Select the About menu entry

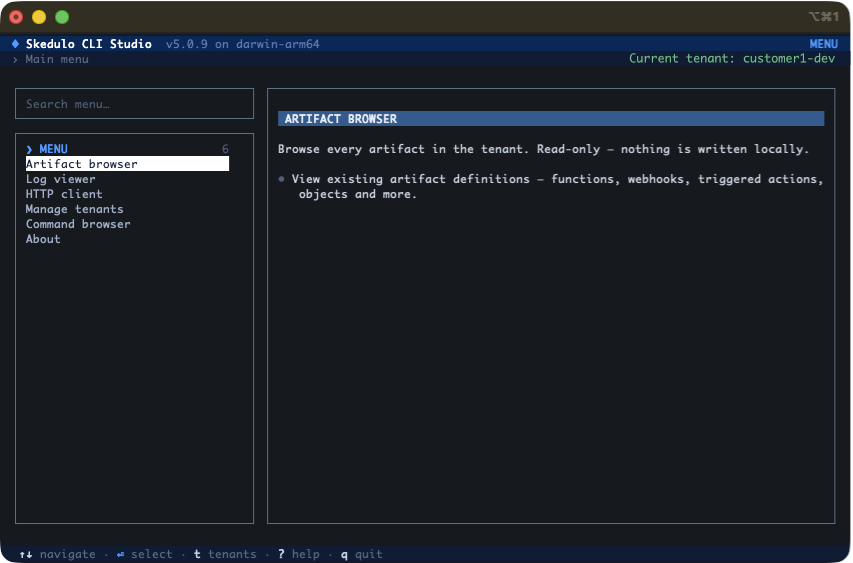[43, 239]
